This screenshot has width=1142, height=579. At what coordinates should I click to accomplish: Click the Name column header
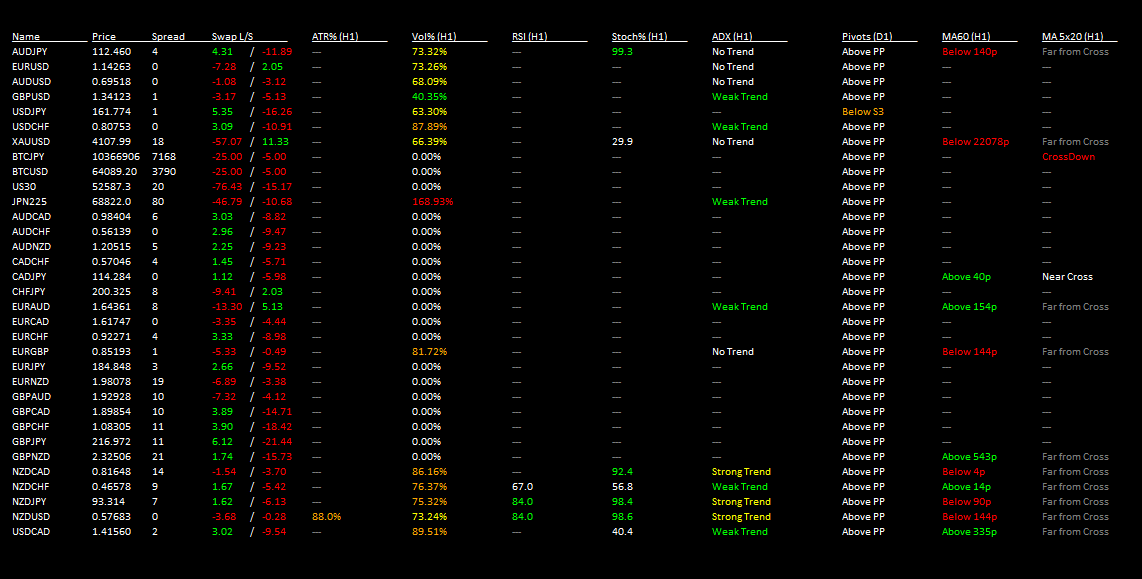coord(25,36)
